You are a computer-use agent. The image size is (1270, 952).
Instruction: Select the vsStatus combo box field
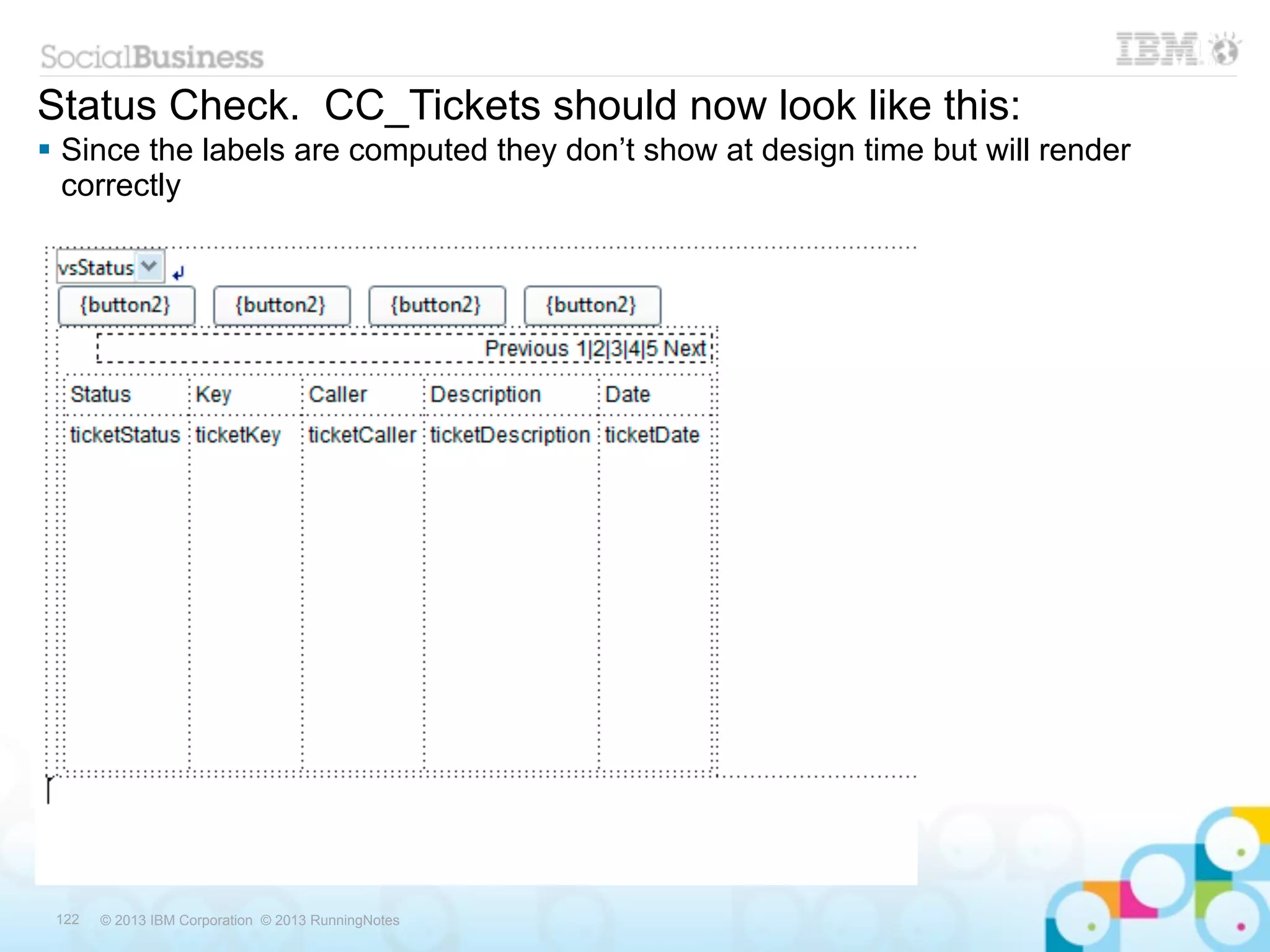tap(110, 267)
